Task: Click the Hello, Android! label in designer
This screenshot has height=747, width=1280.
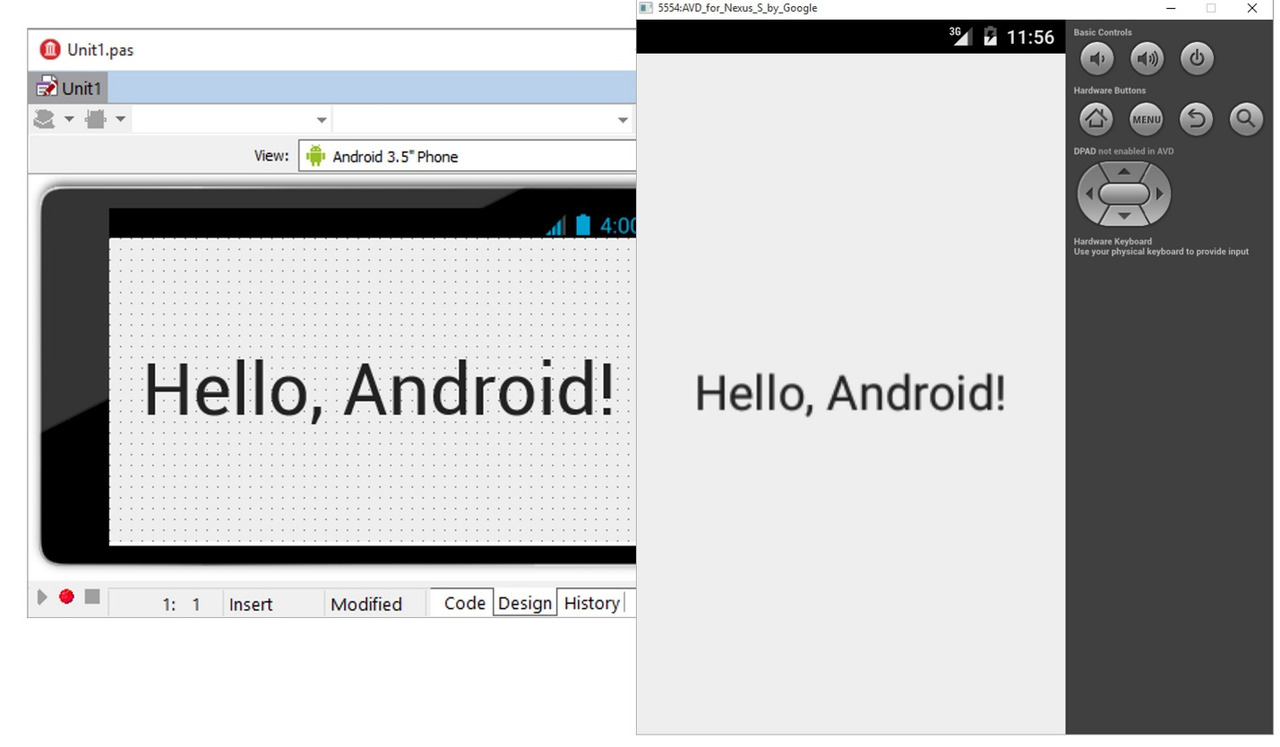Action: click(379, 390)
